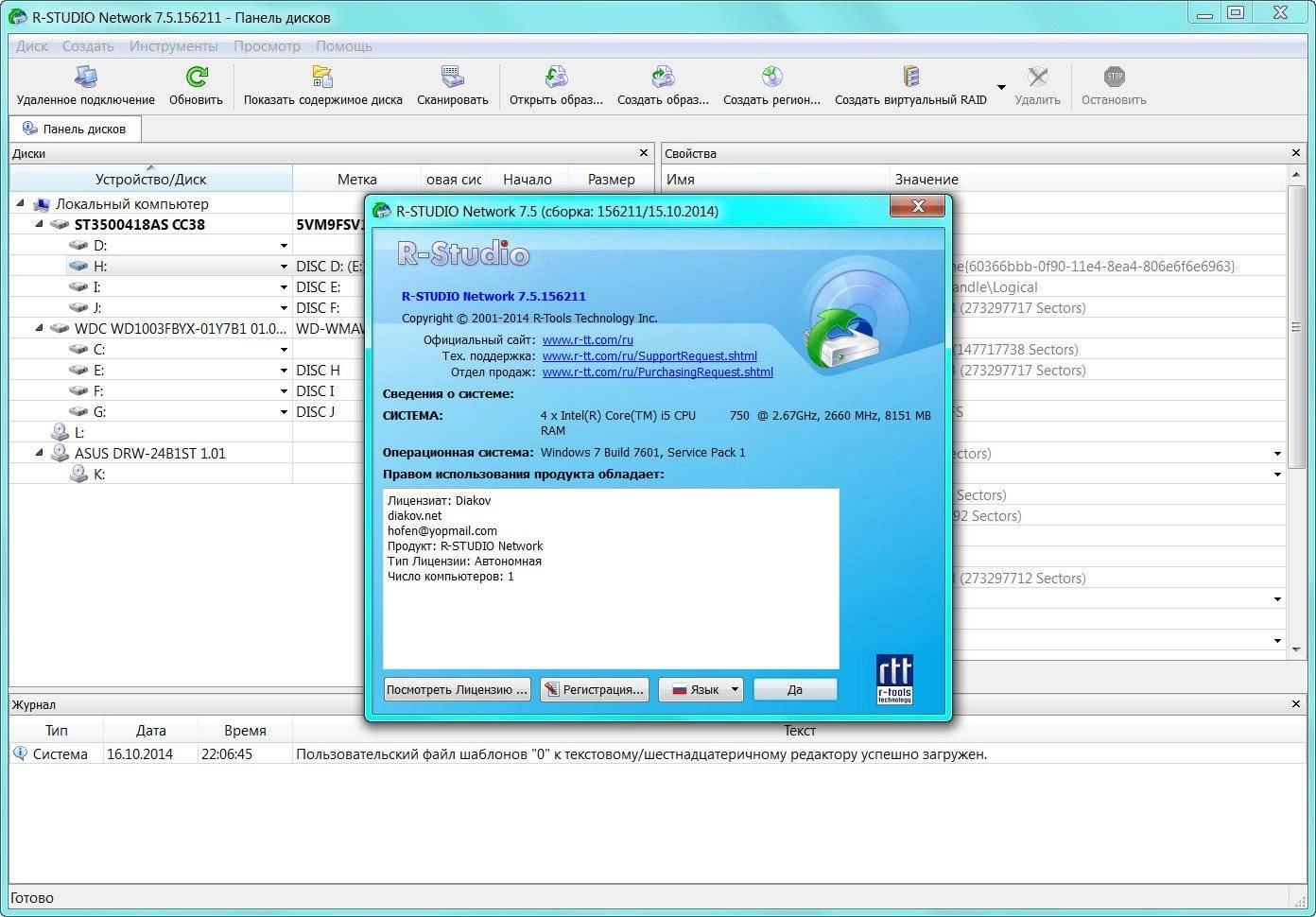Open the dropdown arrow for partition I:
The height and width of the screenshot is (917, 1316).
point(284,287)
